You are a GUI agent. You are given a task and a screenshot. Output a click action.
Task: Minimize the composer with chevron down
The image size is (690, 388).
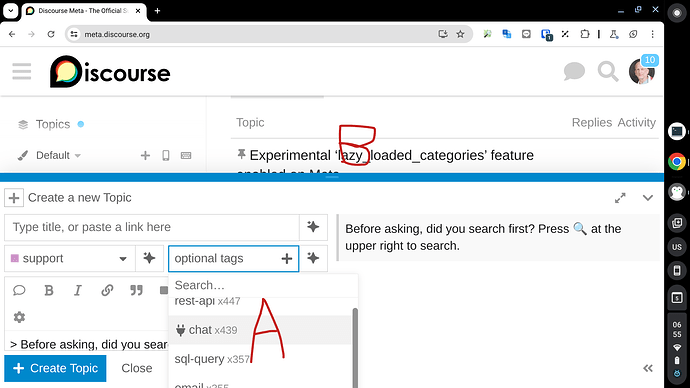pos(648,198)
